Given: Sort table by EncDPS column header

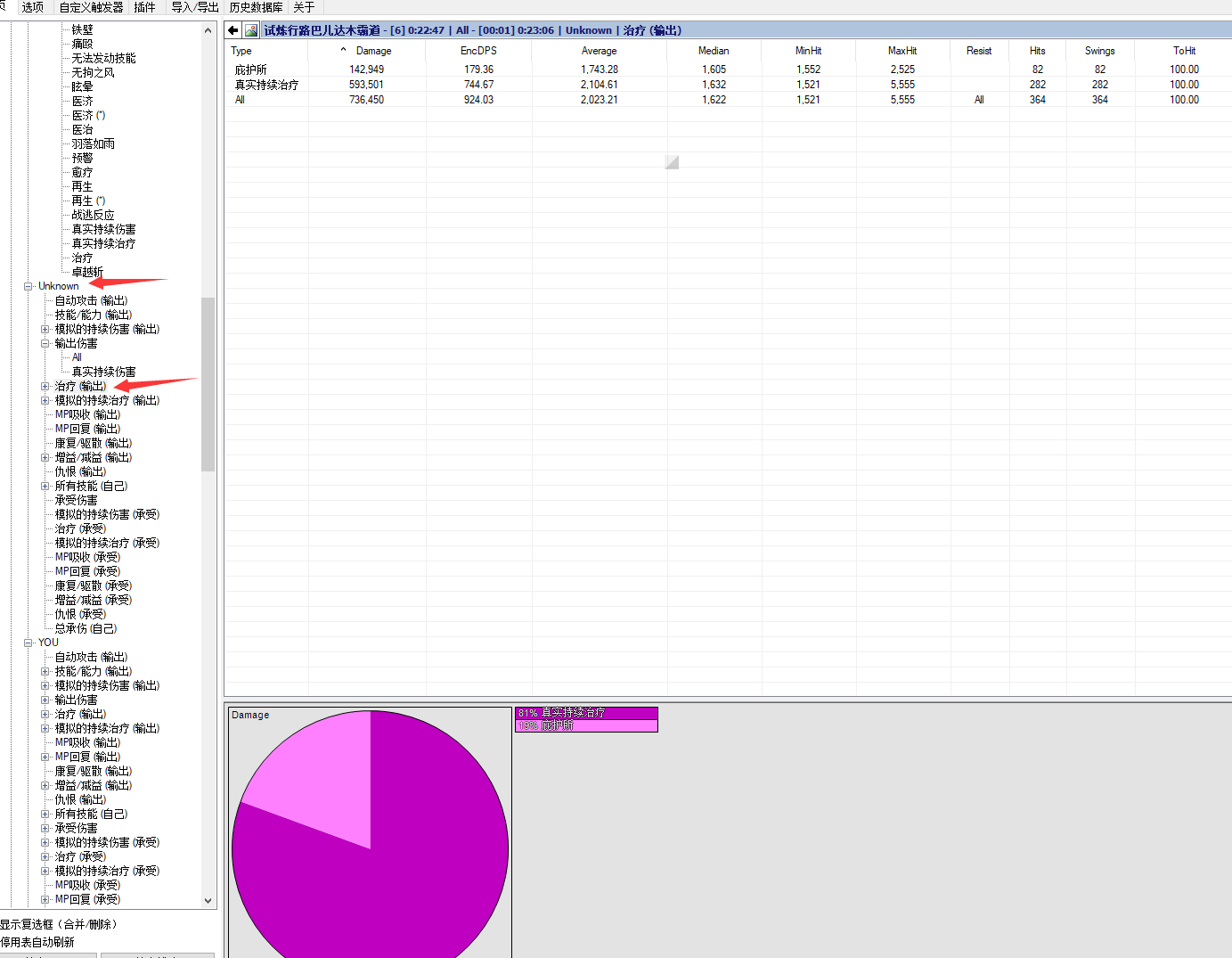Looking at the screenshot, I should pyautogui.click(x=478, y=51).
